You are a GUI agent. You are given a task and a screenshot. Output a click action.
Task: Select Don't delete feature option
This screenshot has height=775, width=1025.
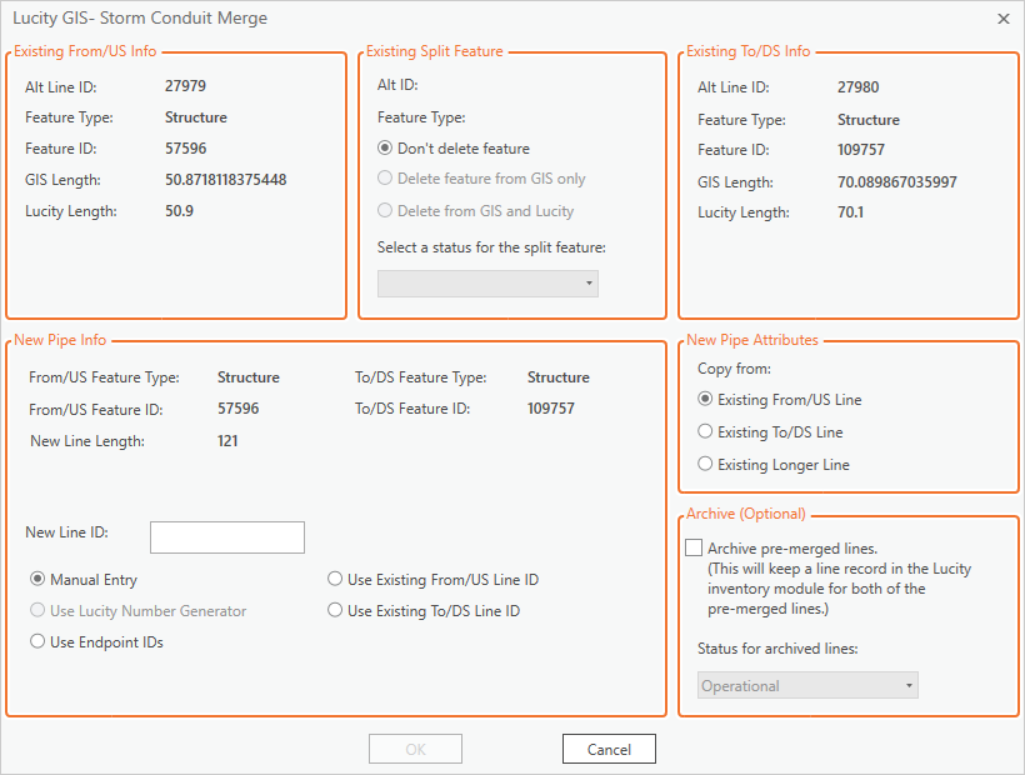pyautogui.click(x=454, y=148)
